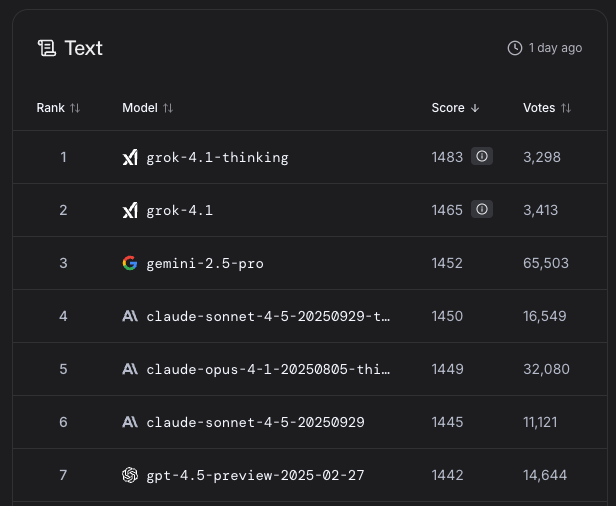Sort the table by the Rank column

(58, 108)
